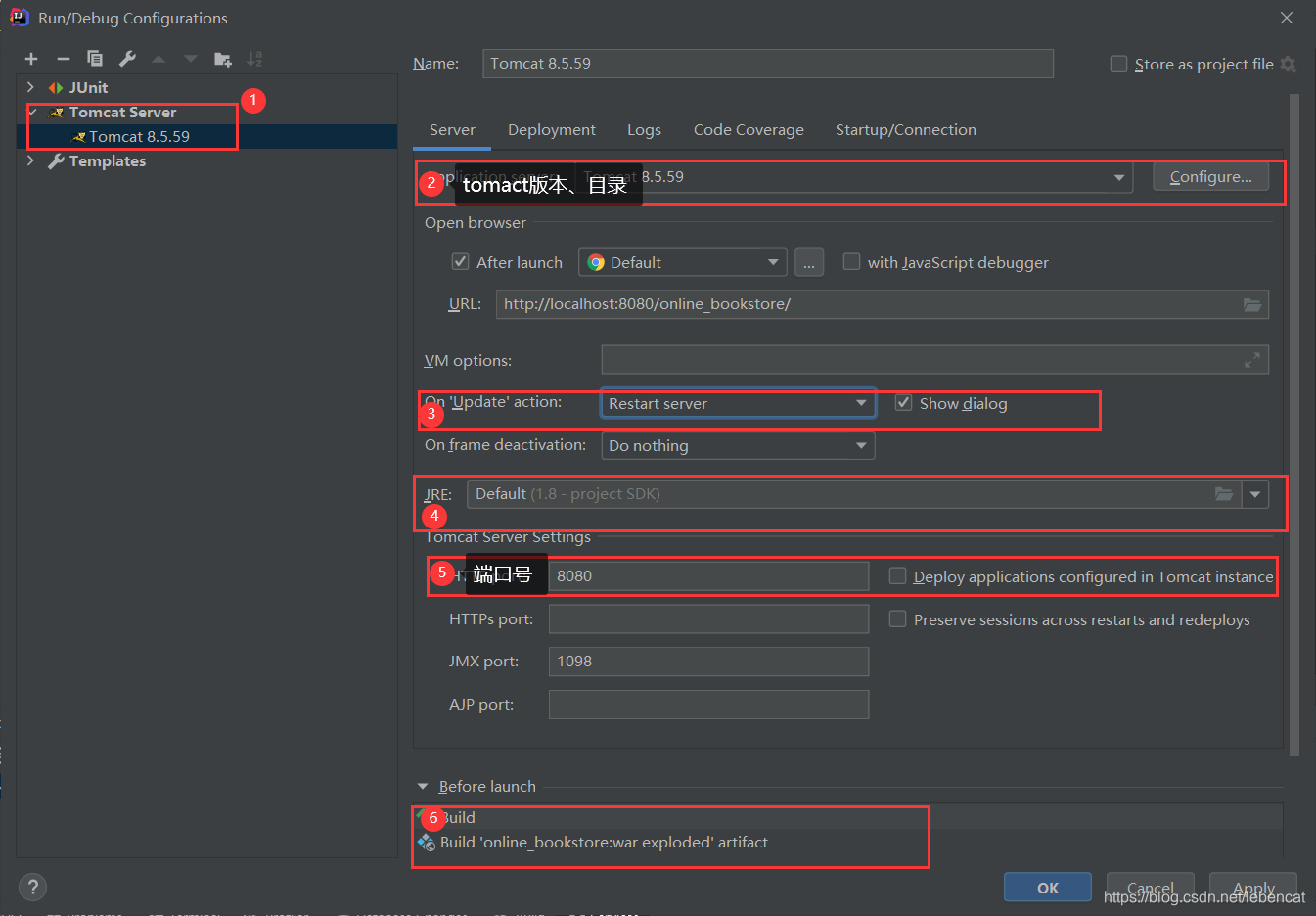Move configuration down arrow
This screenshot has height=916, width=1316.
pyautogui.click(x=191, y=59)
